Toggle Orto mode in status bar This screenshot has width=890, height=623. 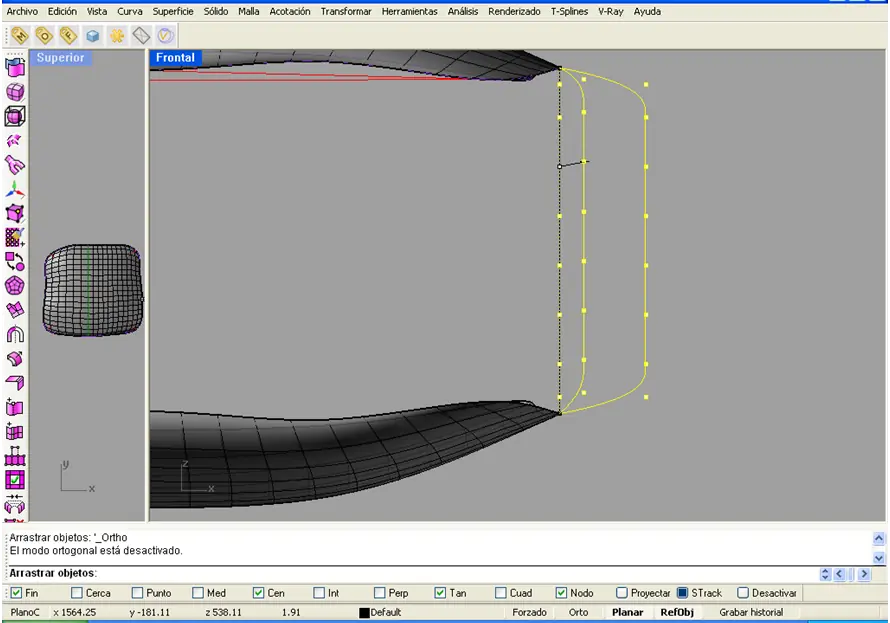coord(578,612)
